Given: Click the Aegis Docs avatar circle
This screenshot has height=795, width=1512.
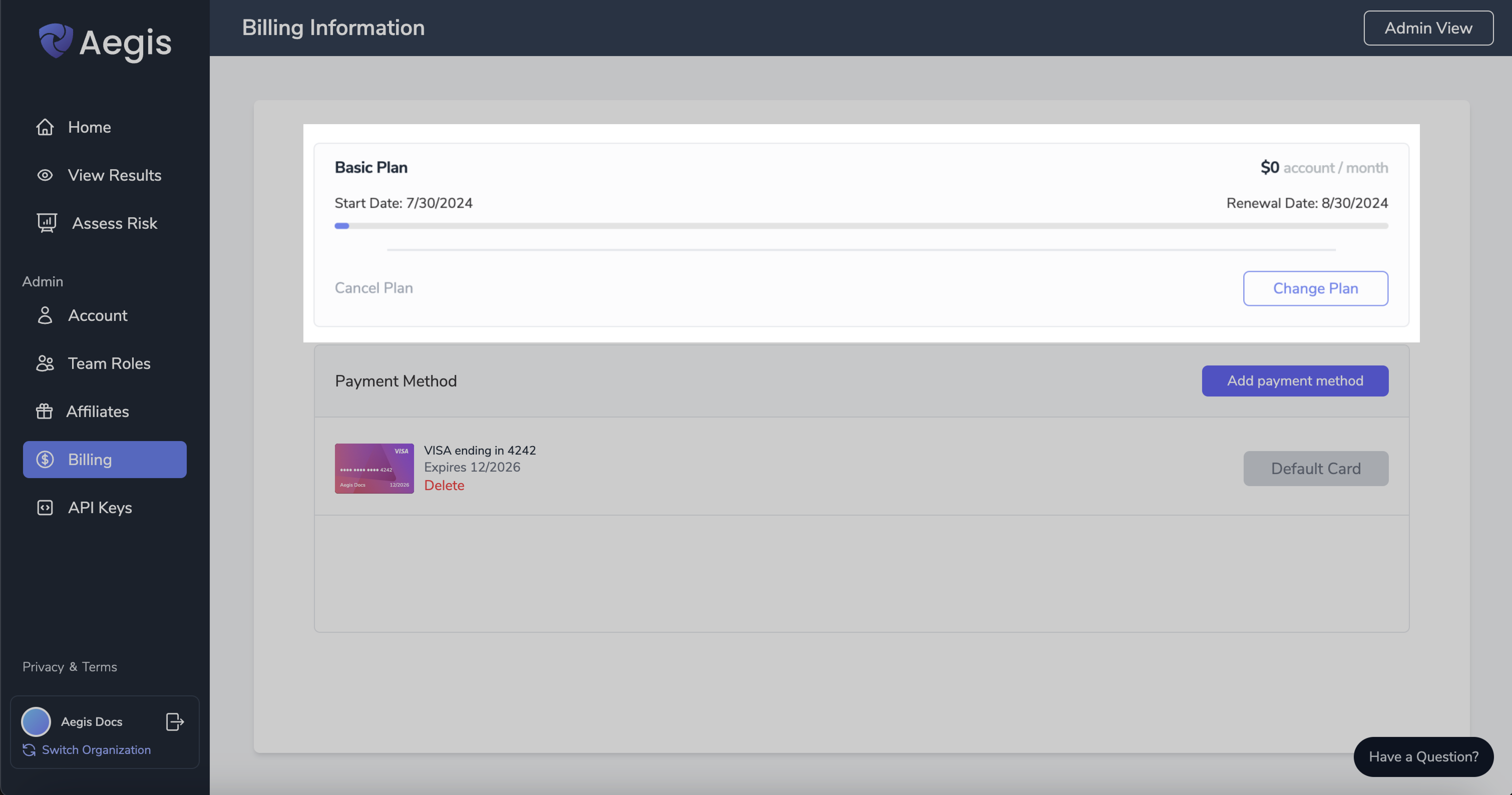Looking at the screenshot, I should click(x=36, y=722).
